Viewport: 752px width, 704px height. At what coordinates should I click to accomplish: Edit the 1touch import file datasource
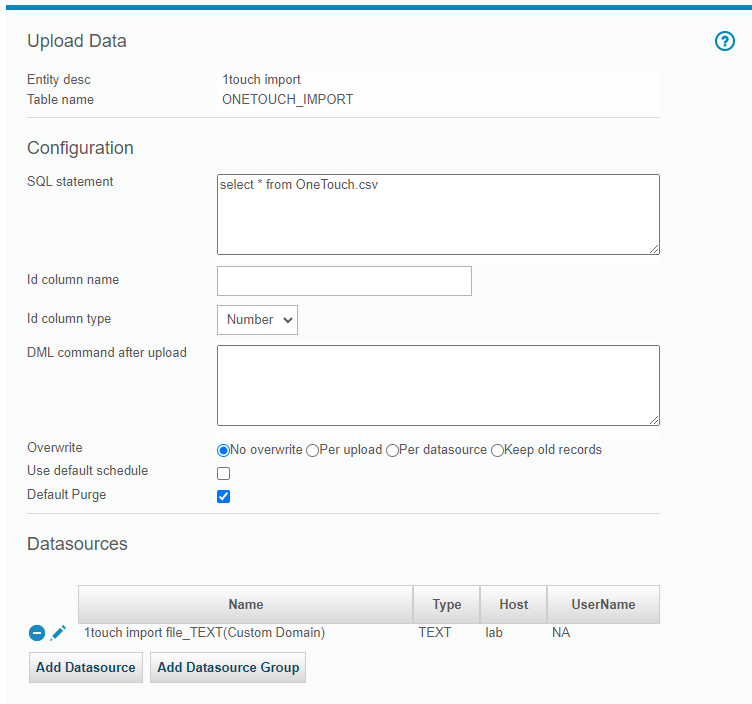coord(58,633)
